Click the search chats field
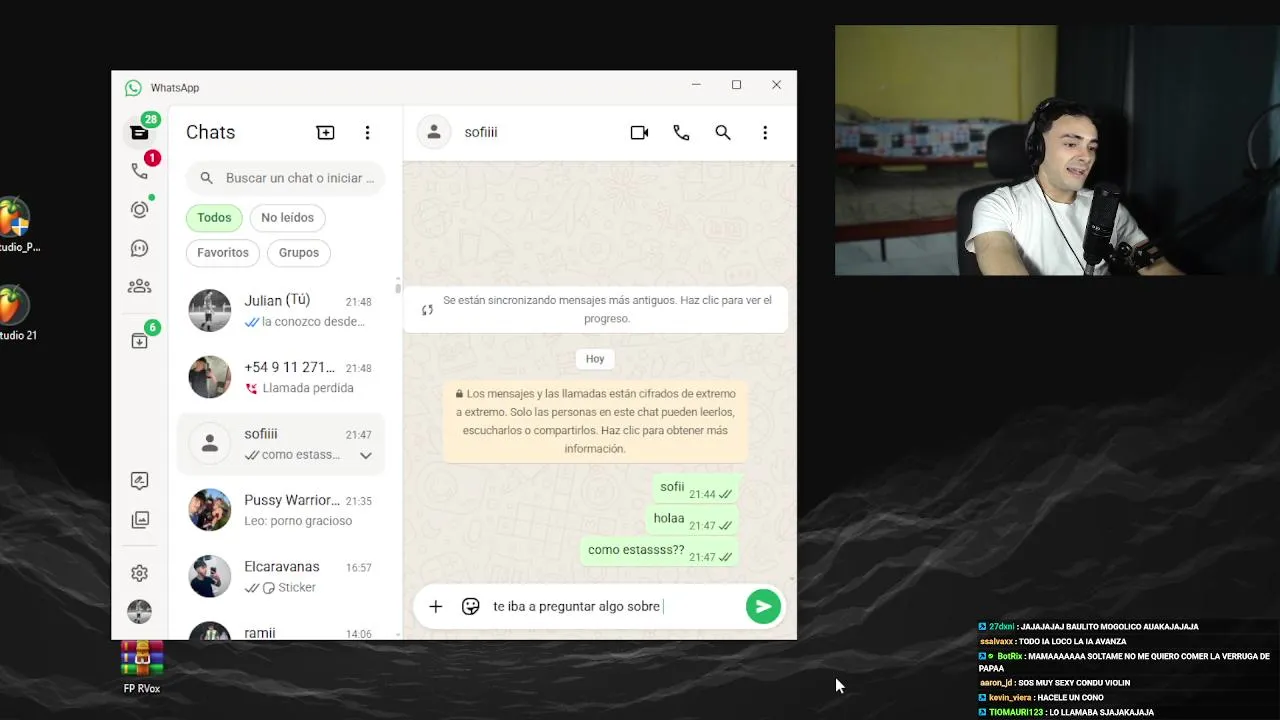1280x720 pixels. pos(286,178)
